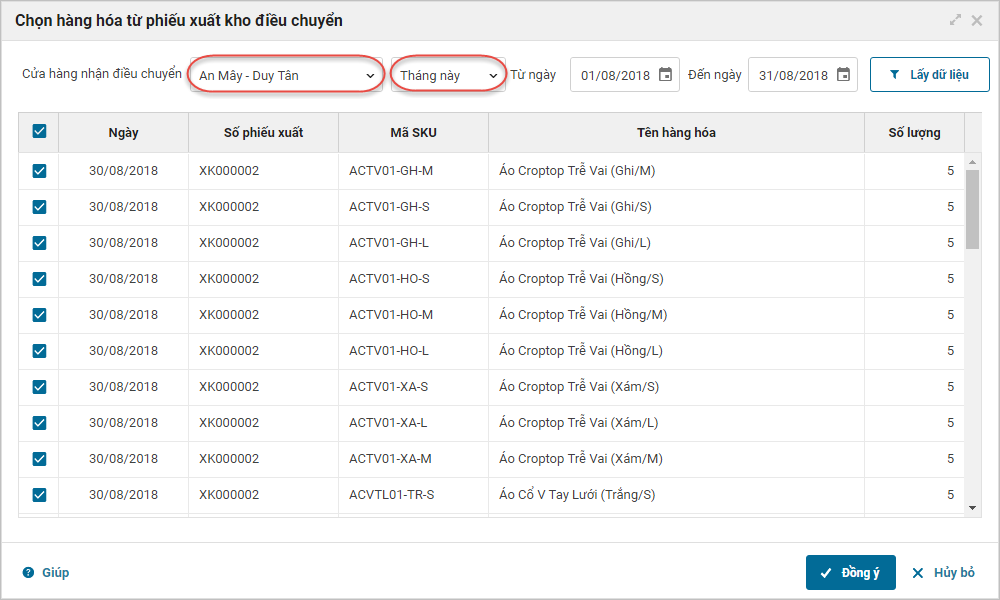This screenshot has height=600, width=1000.
Task: Sort by the Ngày column header
Action: click(123, 133)
